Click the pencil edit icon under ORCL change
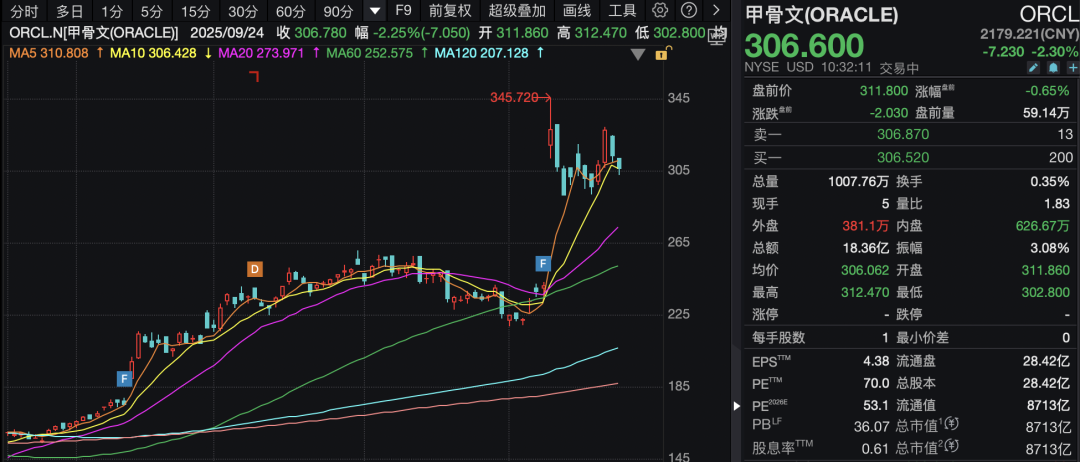The image size is (1080, 462). tap(1033, 67)
